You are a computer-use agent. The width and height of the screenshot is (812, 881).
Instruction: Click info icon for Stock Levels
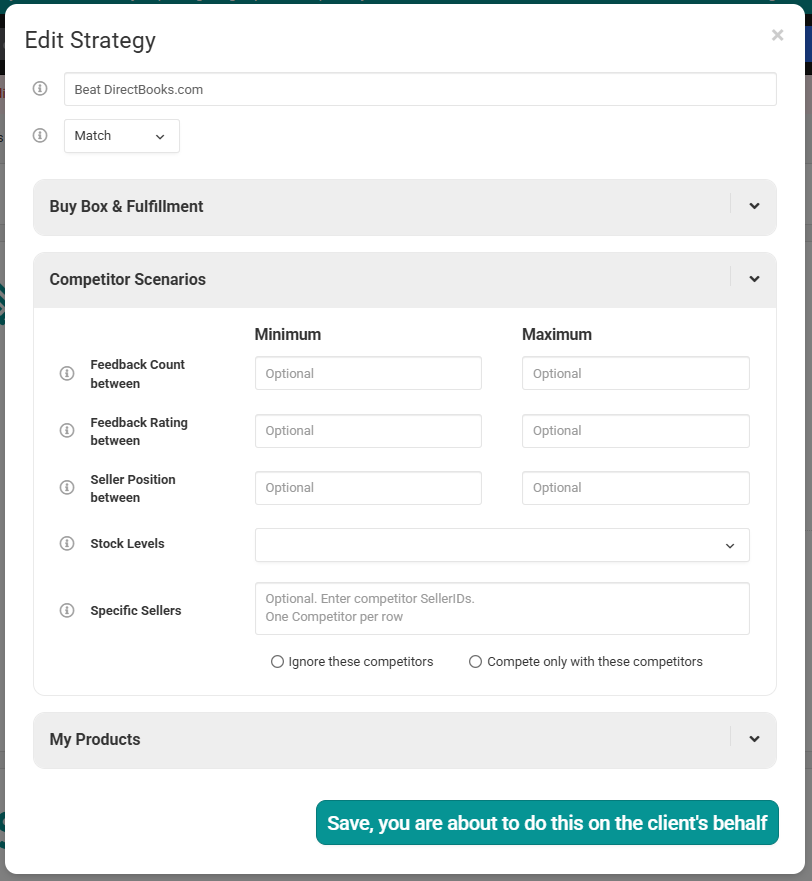click(x=67, y=543)
